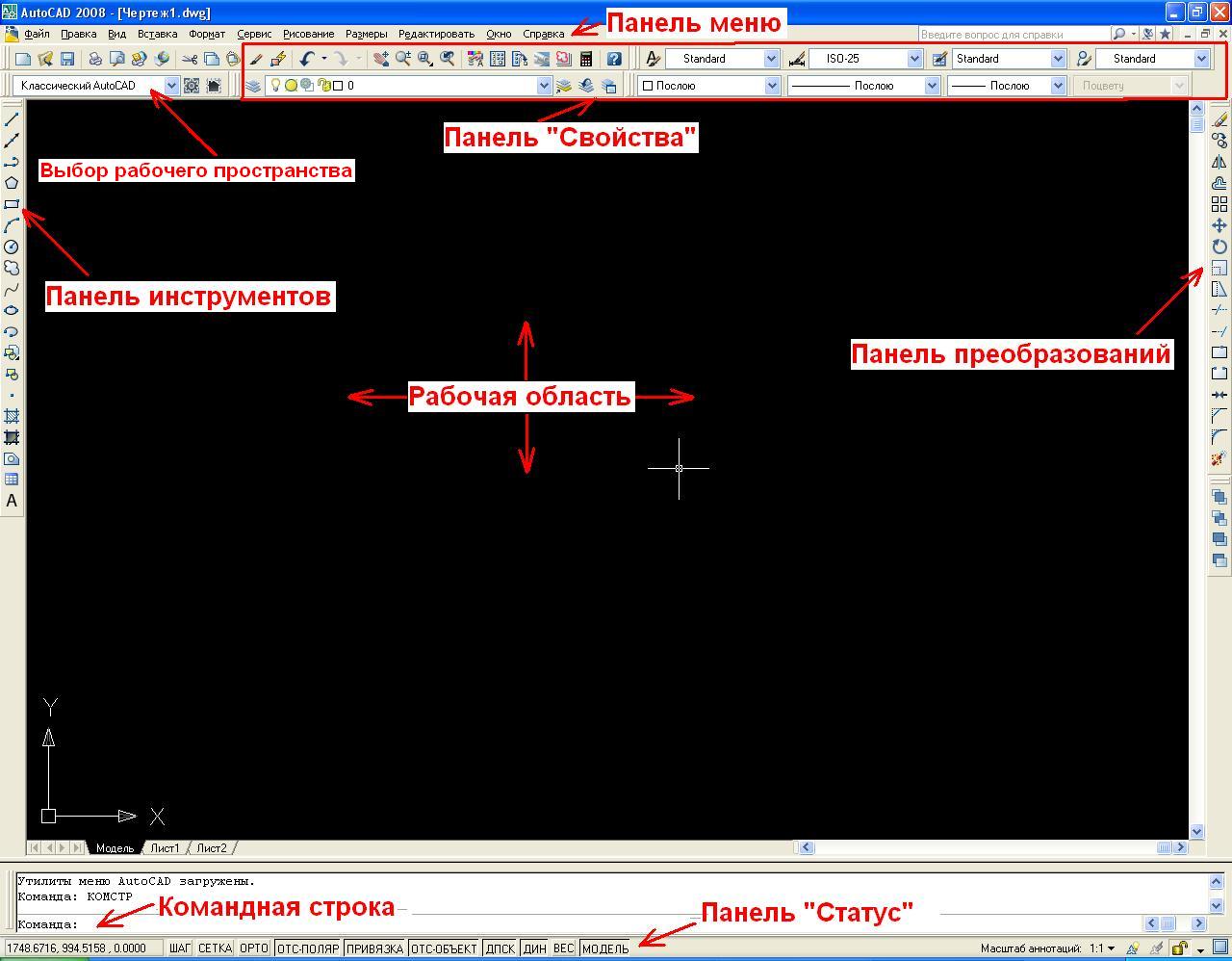Select the Polygon tool

pyautogui.click(x=12, y=183)
